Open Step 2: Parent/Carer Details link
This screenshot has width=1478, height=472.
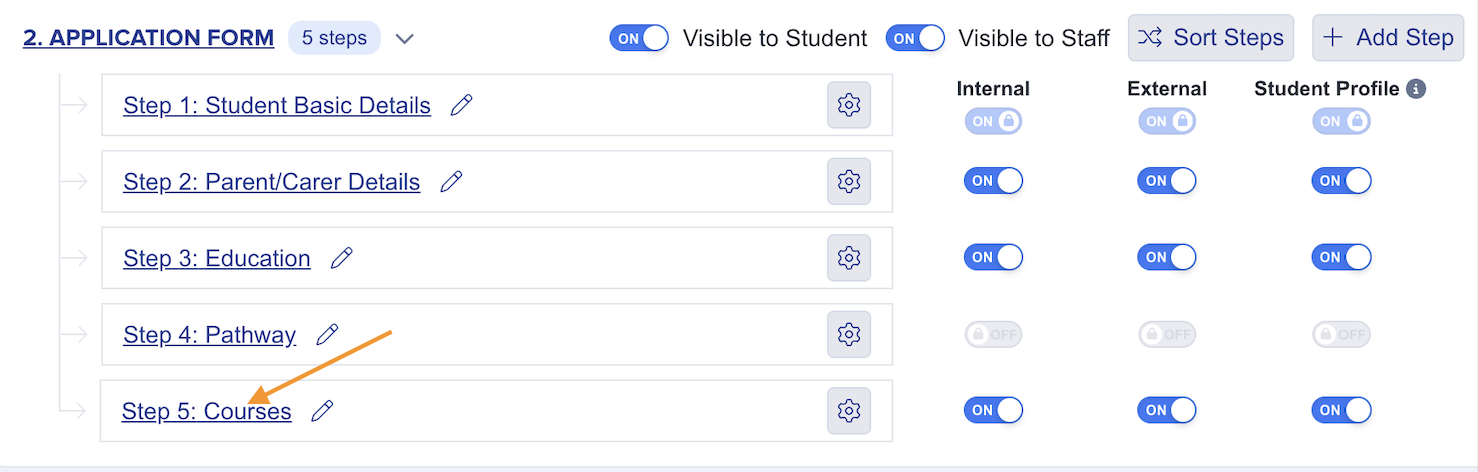click(272, 182)
